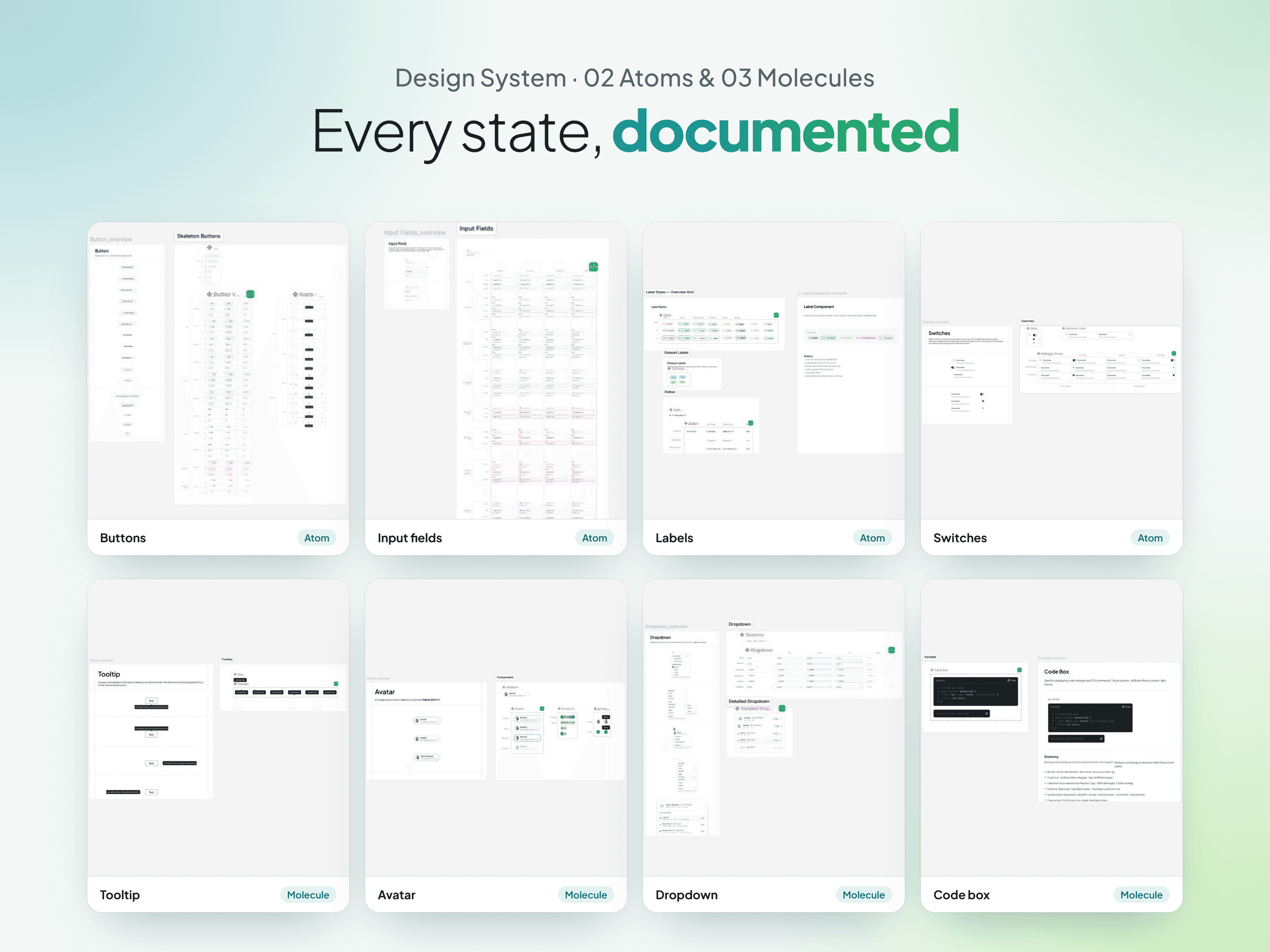Open the Avatar card preview thumbnail
The width and height of the screenshot is (1270, 952).
click(x=496, y=727)
